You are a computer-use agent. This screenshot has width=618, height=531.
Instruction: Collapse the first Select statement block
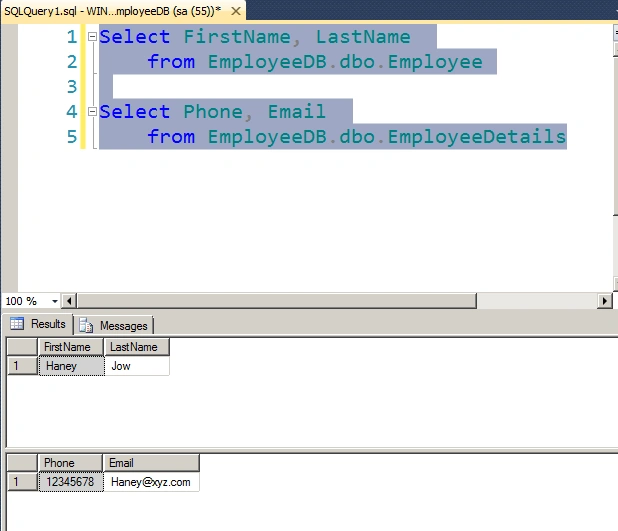coord(92,37)
